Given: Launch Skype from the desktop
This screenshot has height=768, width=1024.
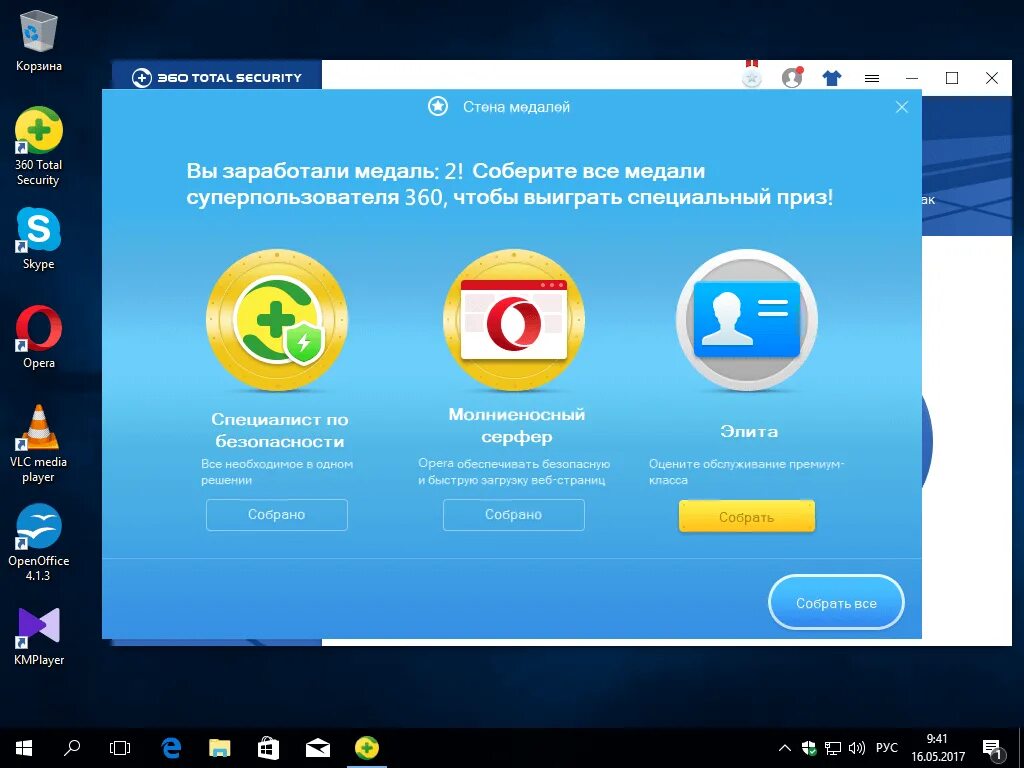Looking at the screenshot, I should point(37,228).
